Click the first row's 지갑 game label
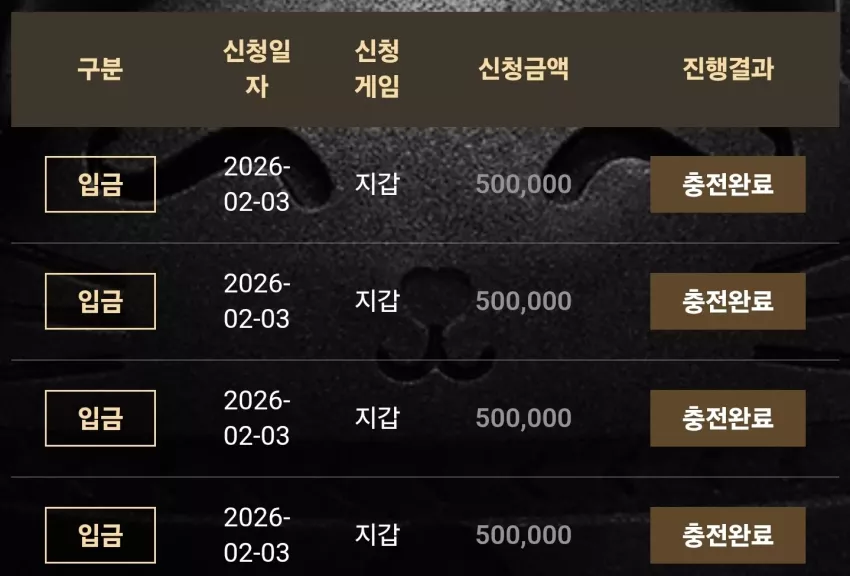Viewport: 850px width, 576px height. coord(377,184)
